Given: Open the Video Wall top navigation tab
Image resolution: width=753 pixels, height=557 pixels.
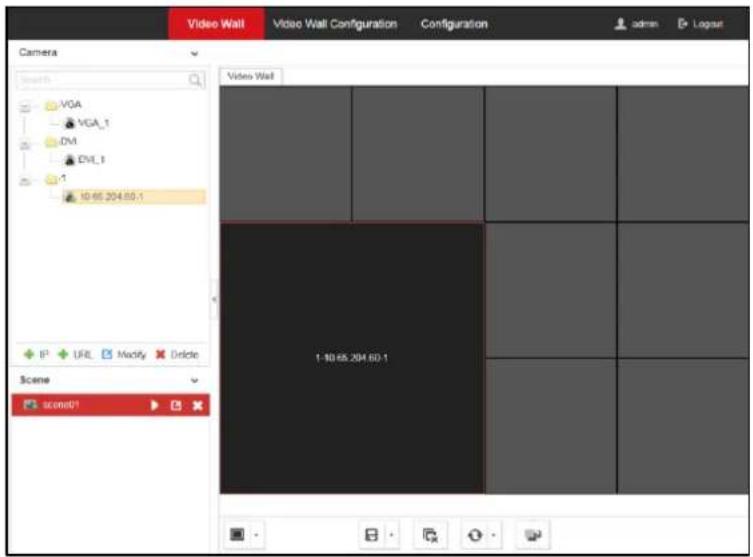Looking at the screenshot, I should point(216,24).
